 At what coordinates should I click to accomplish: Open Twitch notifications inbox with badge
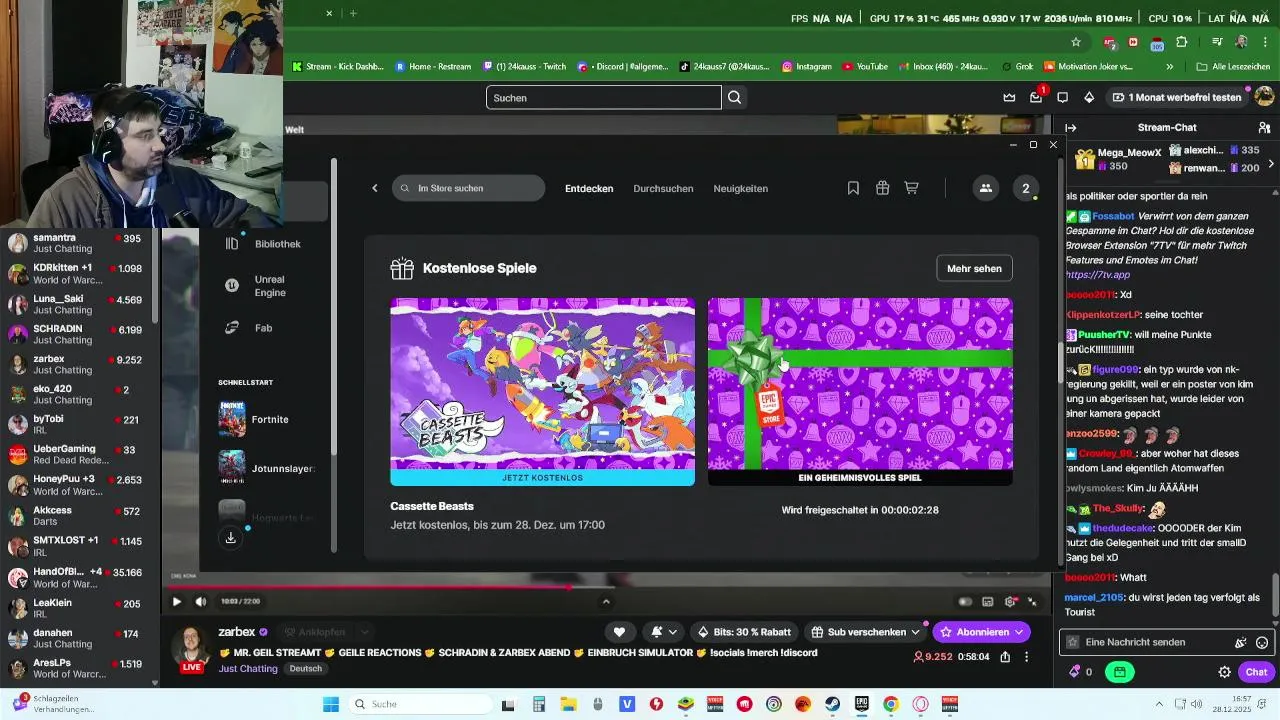(x=1036, y=97)
